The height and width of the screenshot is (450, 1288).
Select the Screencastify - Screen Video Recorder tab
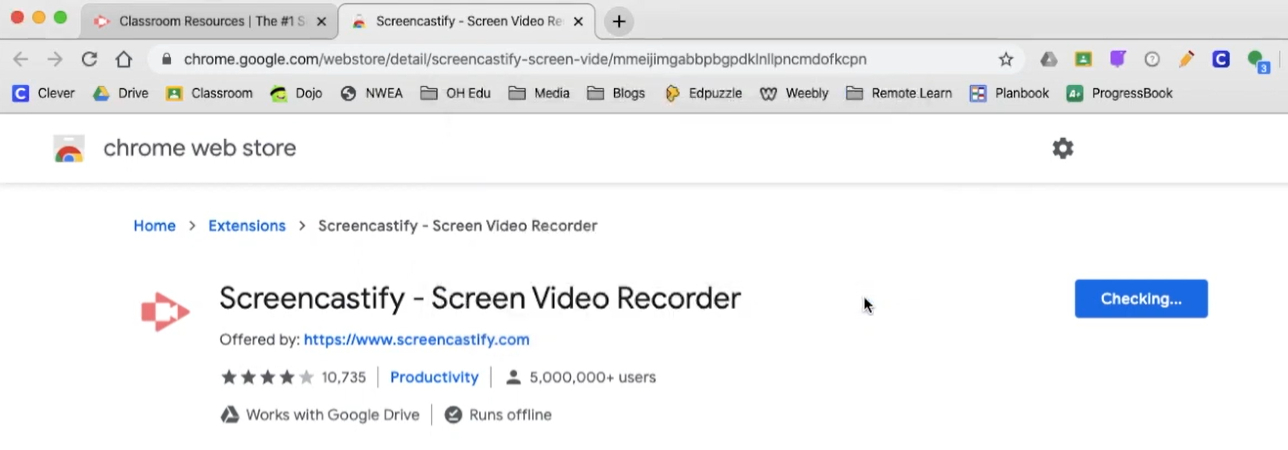coord(466,21)
